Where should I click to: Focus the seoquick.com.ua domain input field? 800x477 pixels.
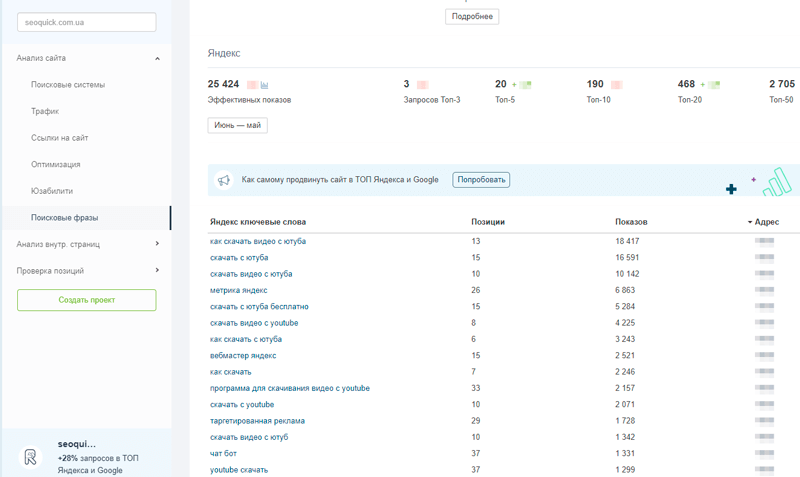(87, 22)
